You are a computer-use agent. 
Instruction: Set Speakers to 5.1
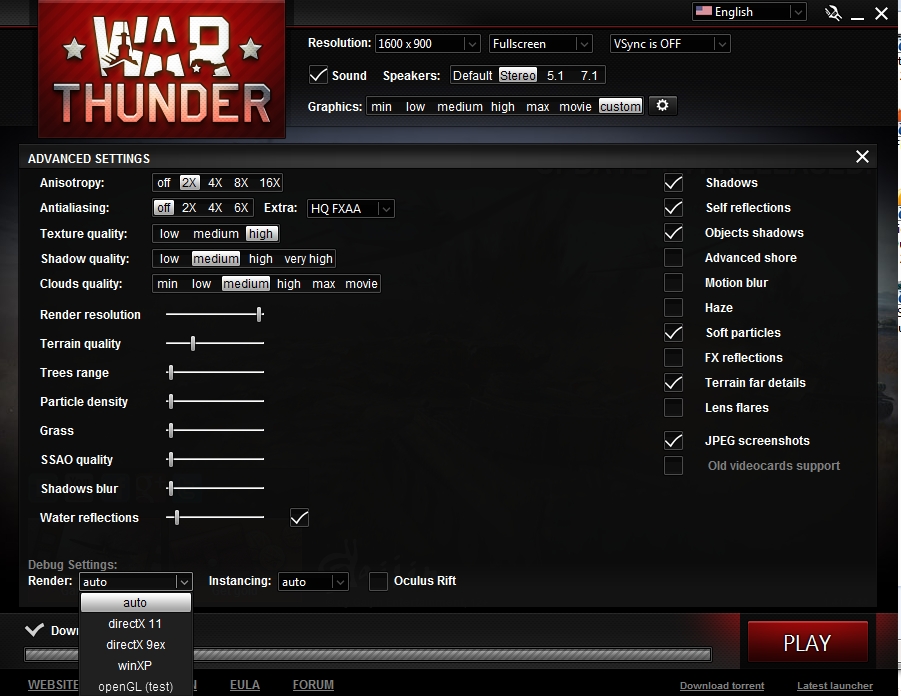pos(555,75)
